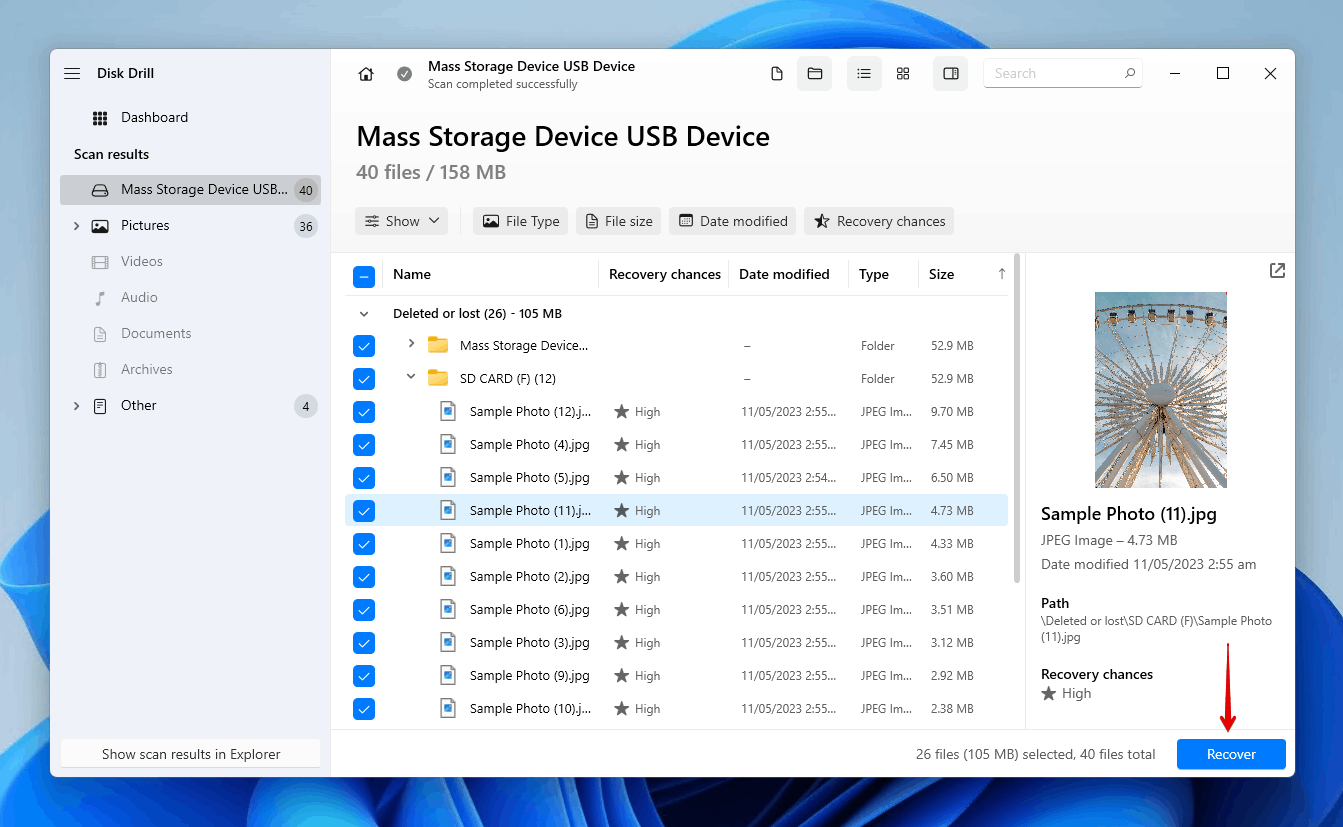This screenshot has width=1343, height=827.
Task: Sort by the Name column header
Action: pos(412,274)
